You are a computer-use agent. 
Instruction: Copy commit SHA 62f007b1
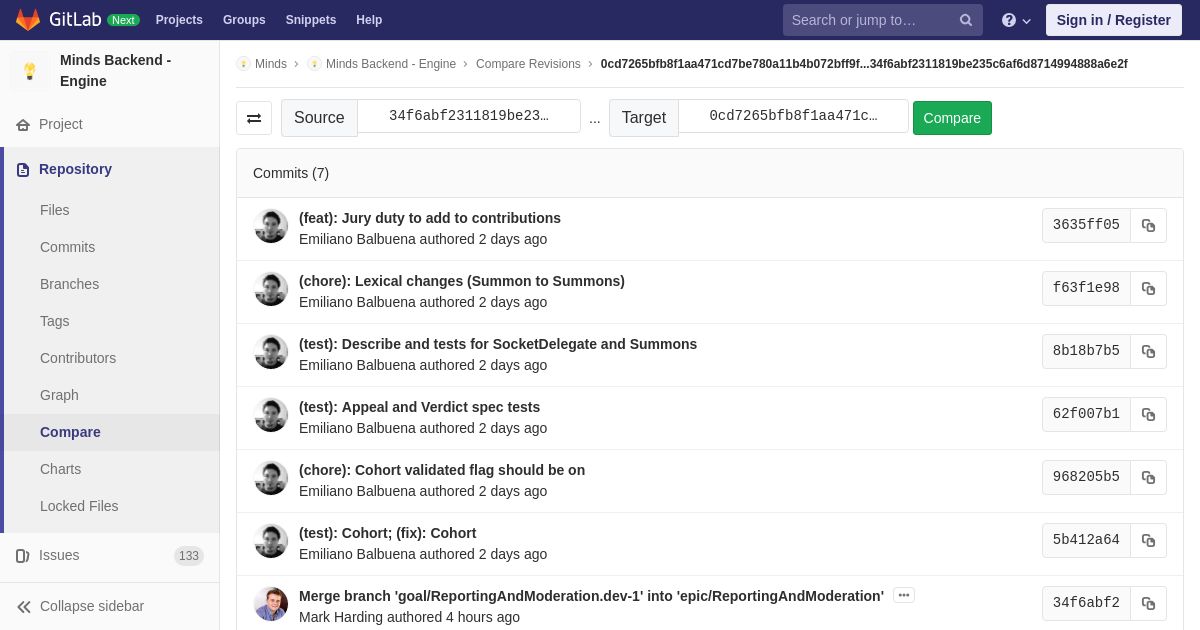[1148, 414]
